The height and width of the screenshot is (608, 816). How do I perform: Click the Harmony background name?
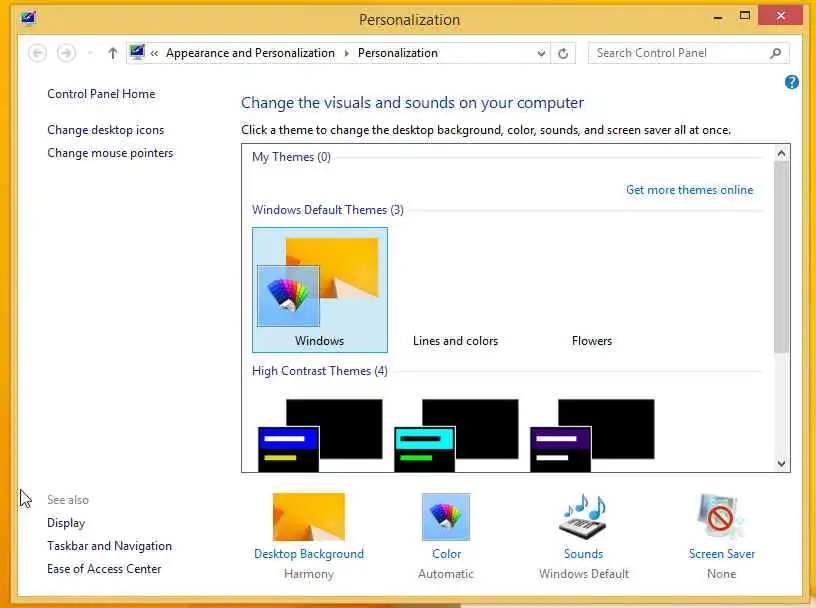tap(309, 574)
